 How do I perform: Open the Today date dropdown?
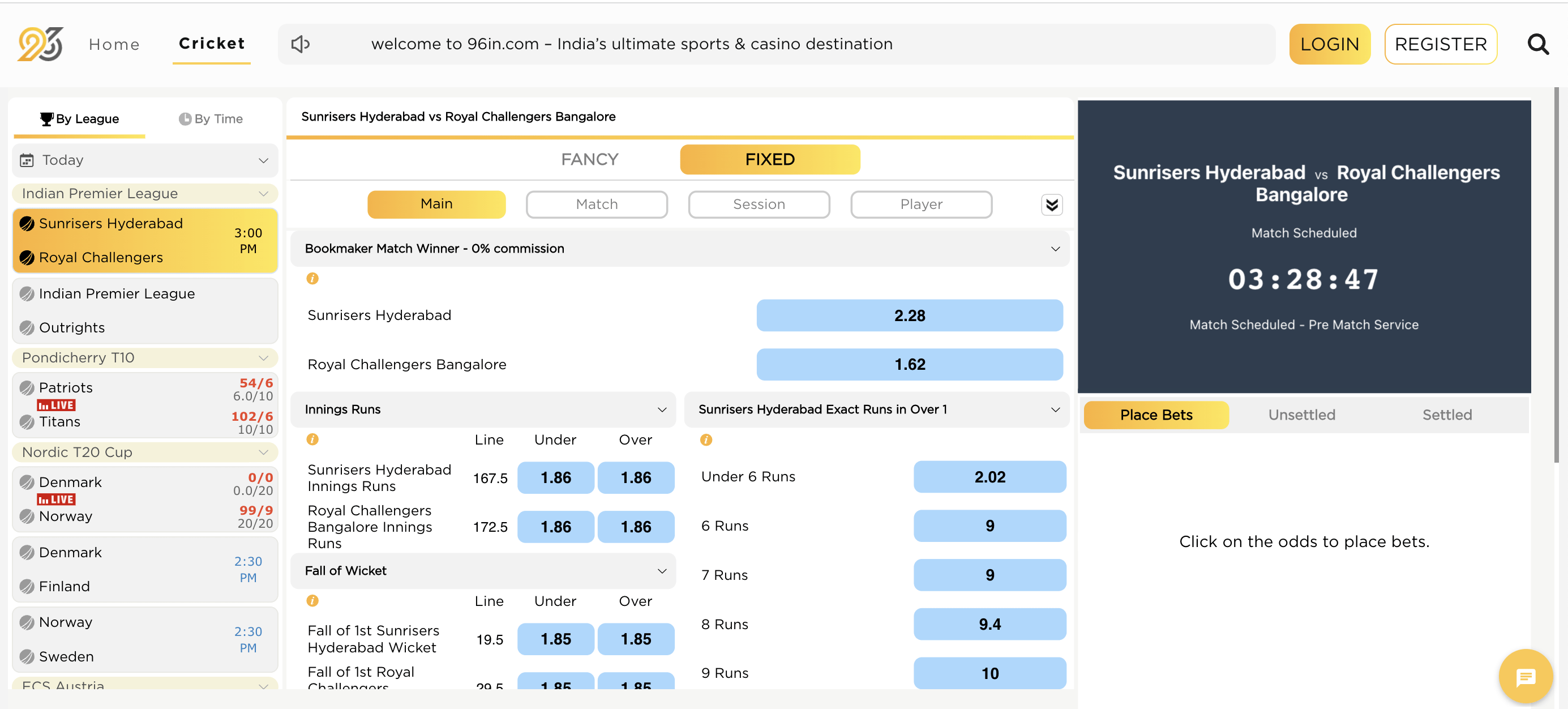coord(145,160)
